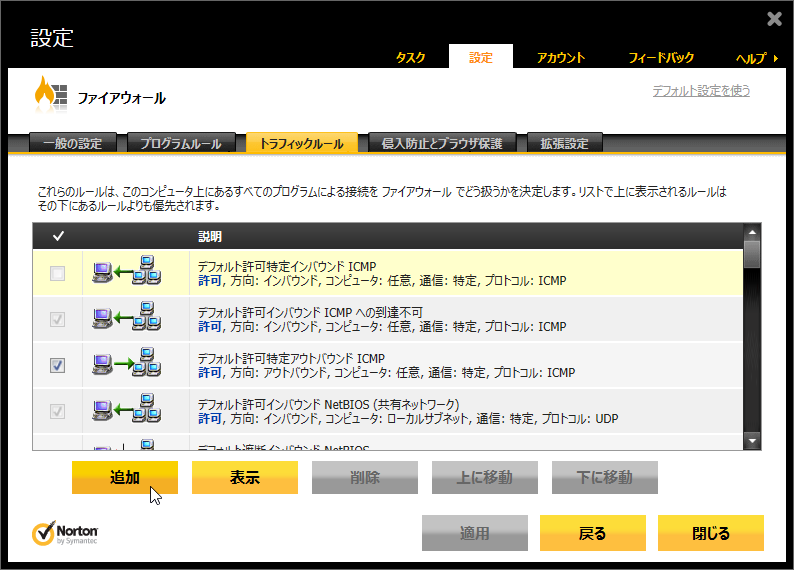Click inbound icon for NetBIOS 共有ネットワーク rule
Image resolution: width=794 pixels, height=570 pixels.
coord(126,411)
